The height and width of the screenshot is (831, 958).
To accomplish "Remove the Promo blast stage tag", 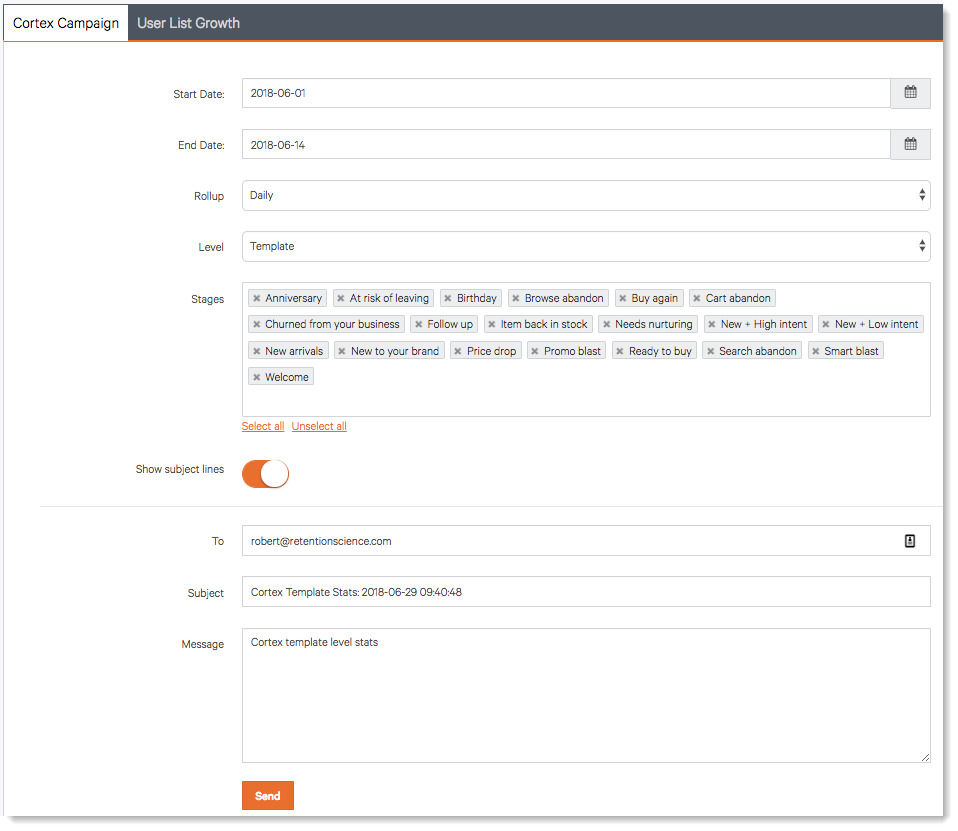I will [535, 351].
